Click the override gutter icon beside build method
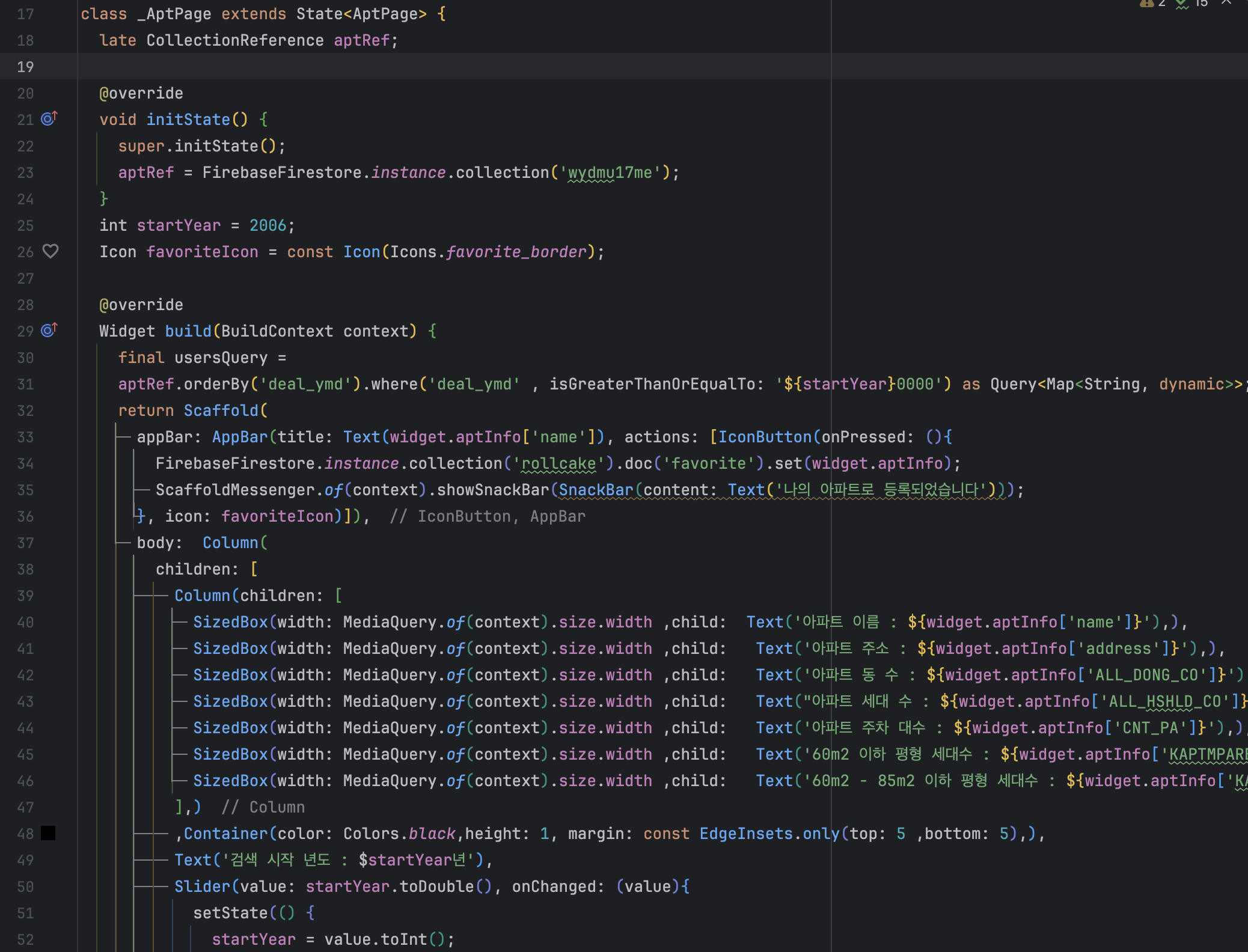The image size is (1248, 952). click(49, 331)
